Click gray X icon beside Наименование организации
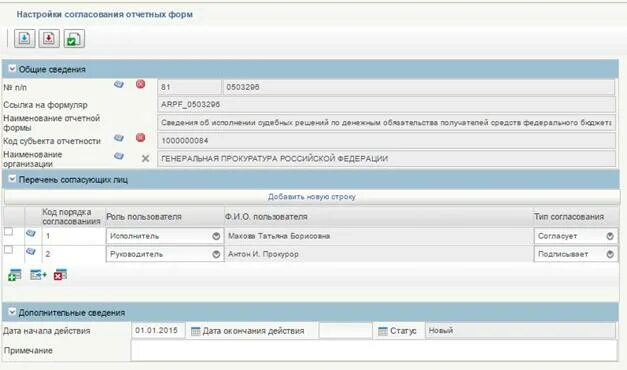The width and height of the screenshot is (627, 370). click(146, 158)
